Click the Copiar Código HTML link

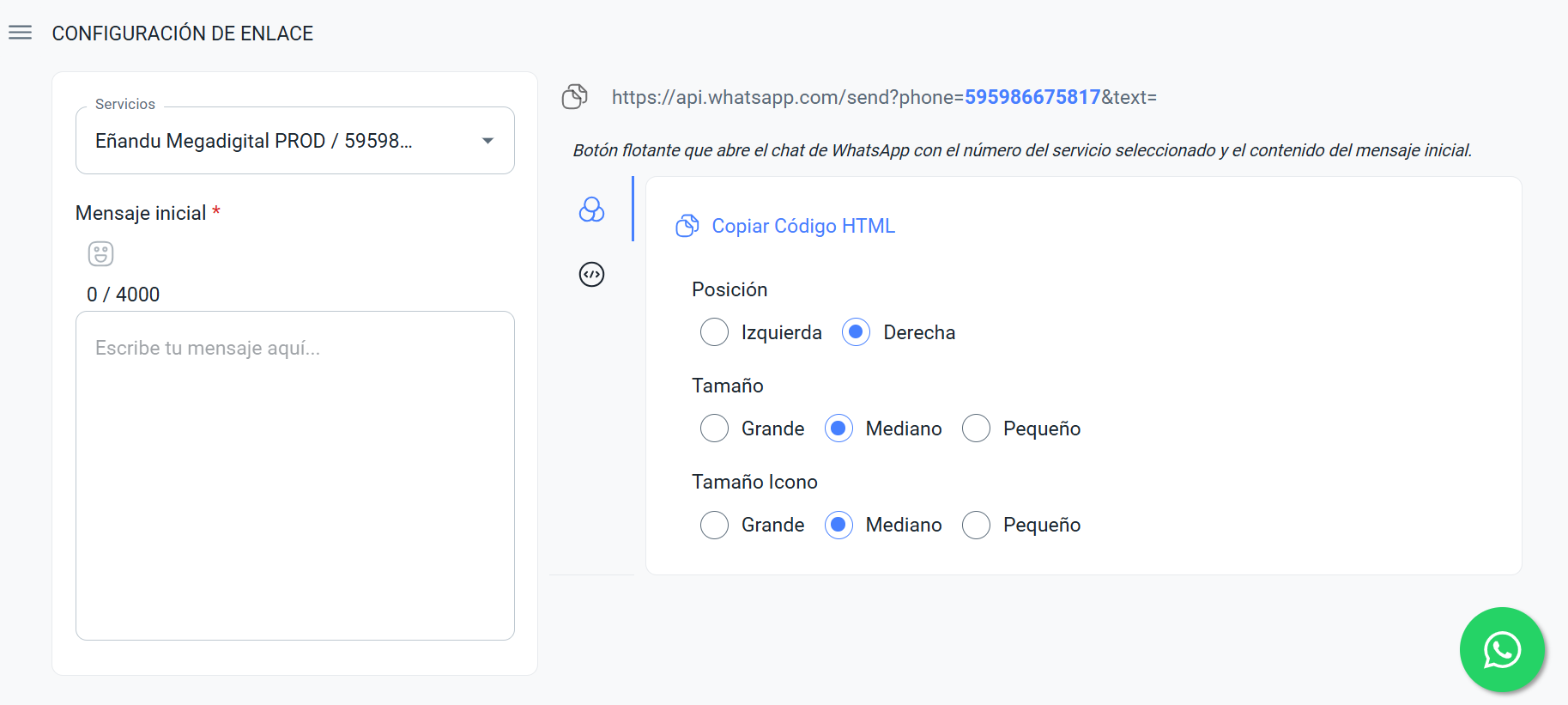(803, 226)
